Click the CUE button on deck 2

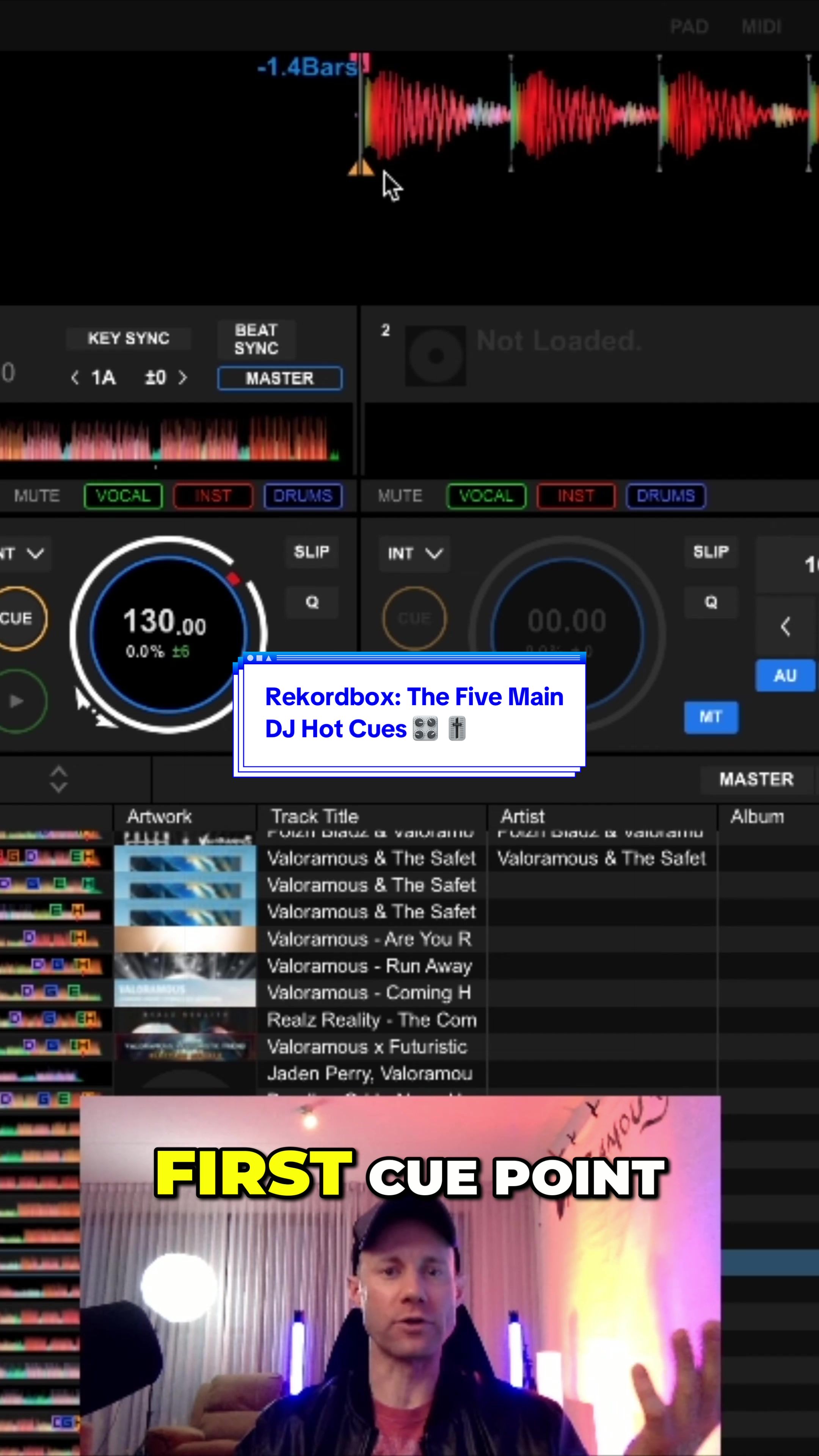pos(414,618)
